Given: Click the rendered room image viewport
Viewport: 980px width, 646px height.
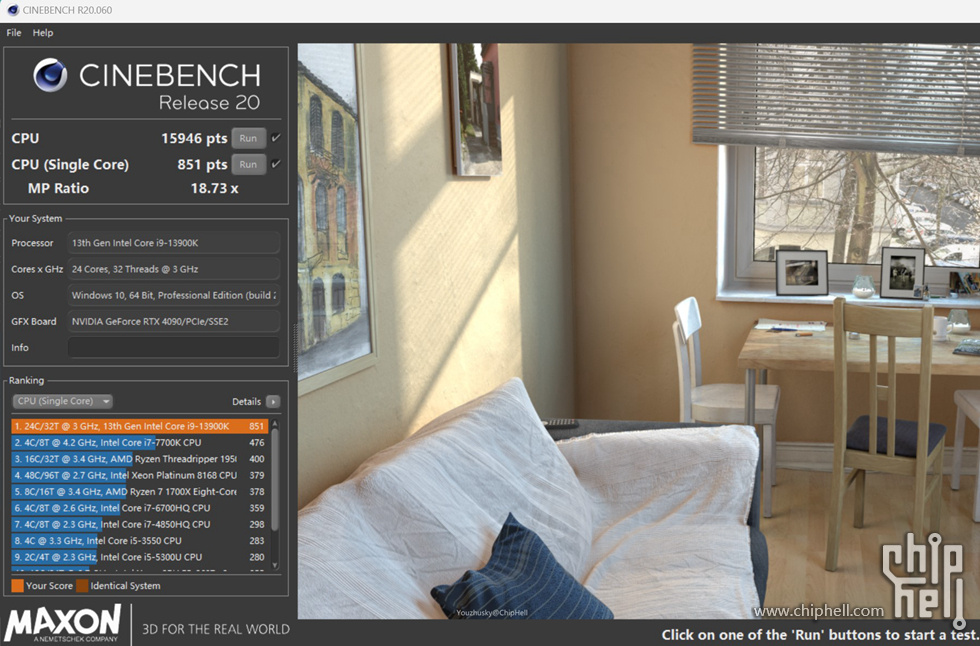Looking at the screenshot, I should coord(639,331).
